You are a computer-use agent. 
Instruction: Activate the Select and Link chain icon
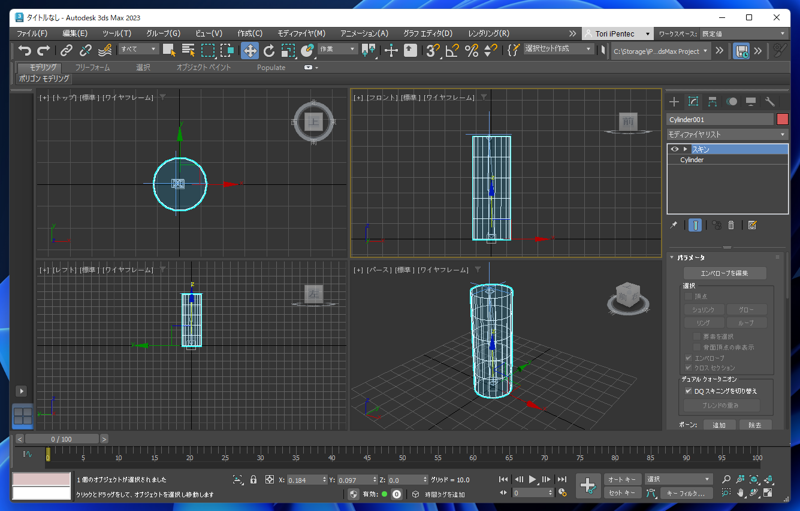[x=66, y=50]
